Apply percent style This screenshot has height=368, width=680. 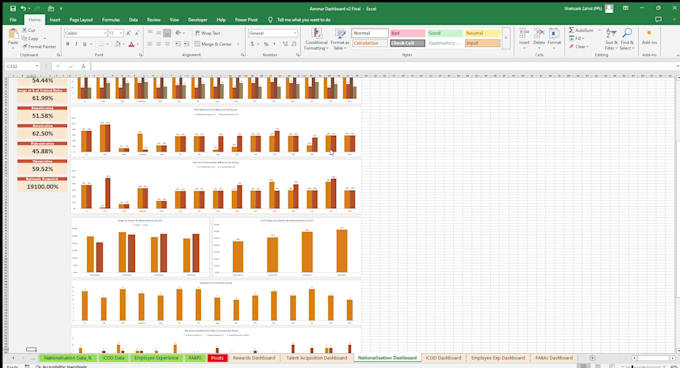pyautogui.click(x=266, y=44)
